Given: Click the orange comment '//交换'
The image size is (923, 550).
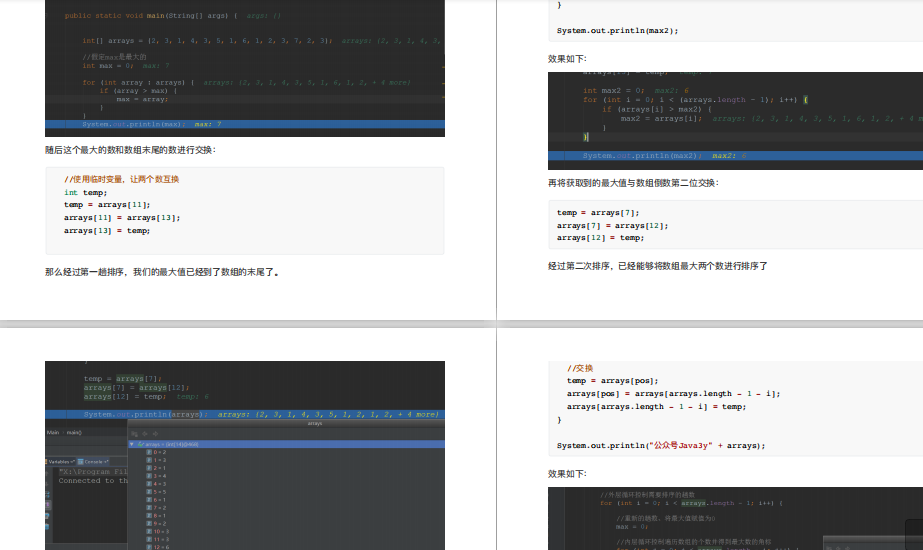Looking at the screenshot, I should click(x=580, y=368).
